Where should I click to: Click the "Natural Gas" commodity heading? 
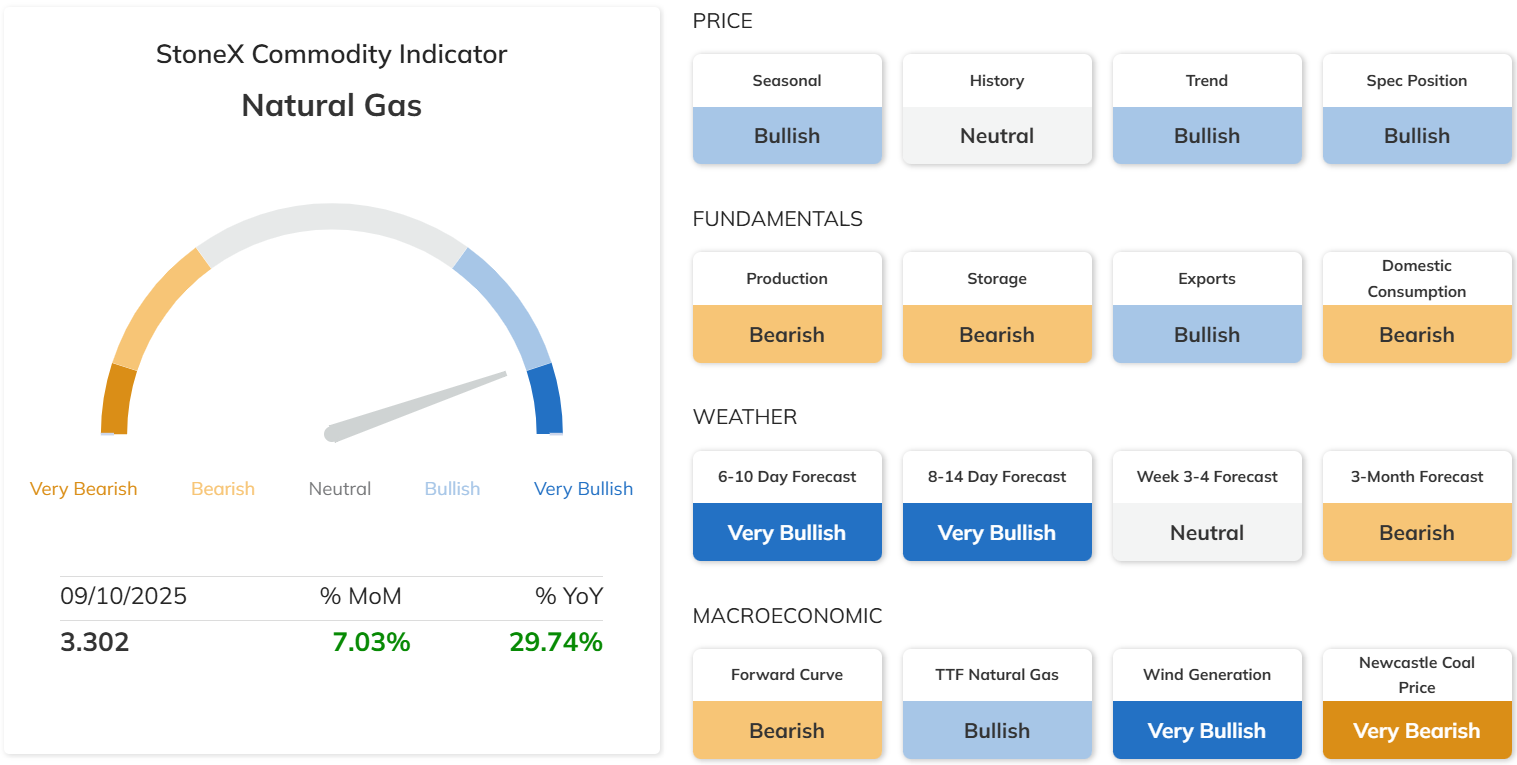click(332, 105)
